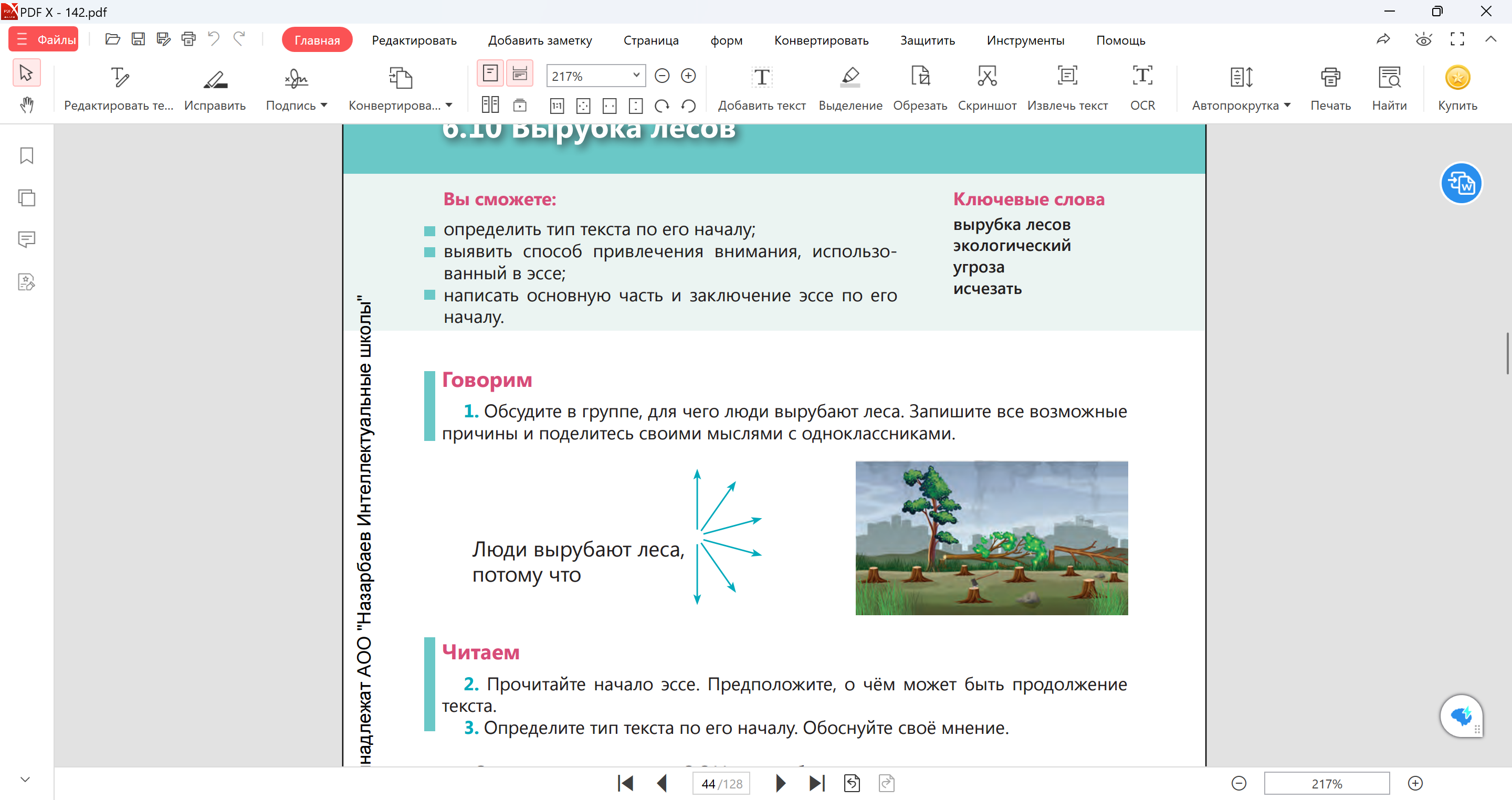Open the comments panel in sidebar

point(26,239)
